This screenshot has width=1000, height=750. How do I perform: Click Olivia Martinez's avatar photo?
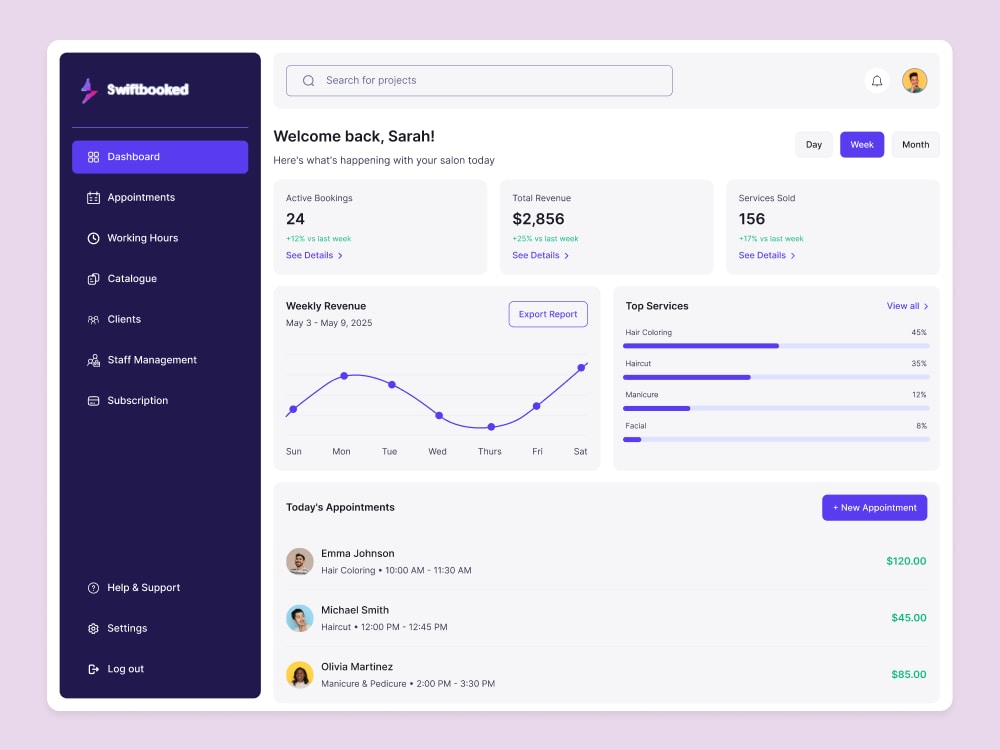pyautogui.click(x=300, y=675)
